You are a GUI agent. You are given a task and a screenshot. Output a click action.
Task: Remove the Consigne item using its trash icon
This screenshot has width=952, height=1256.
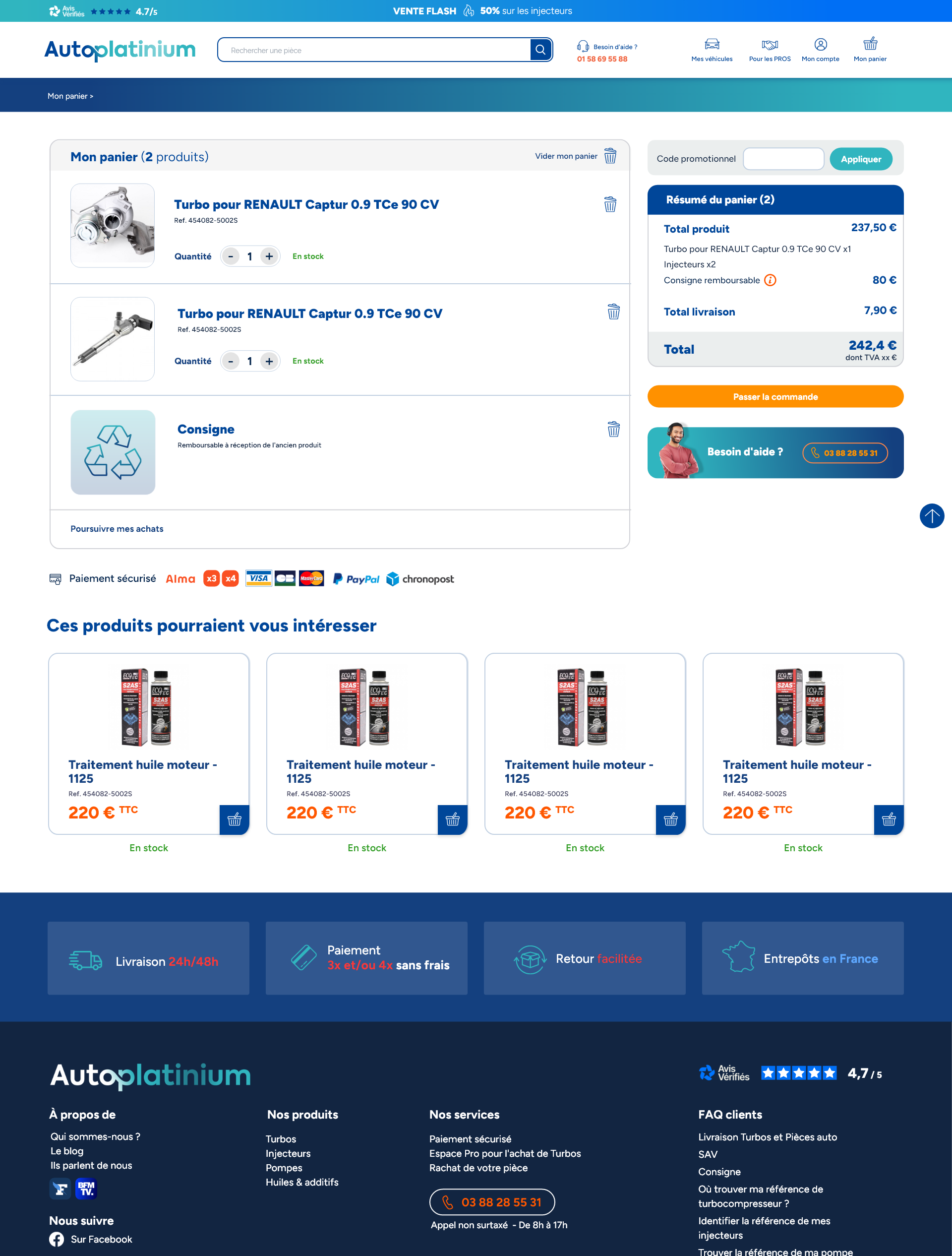(x=614, y=429)
